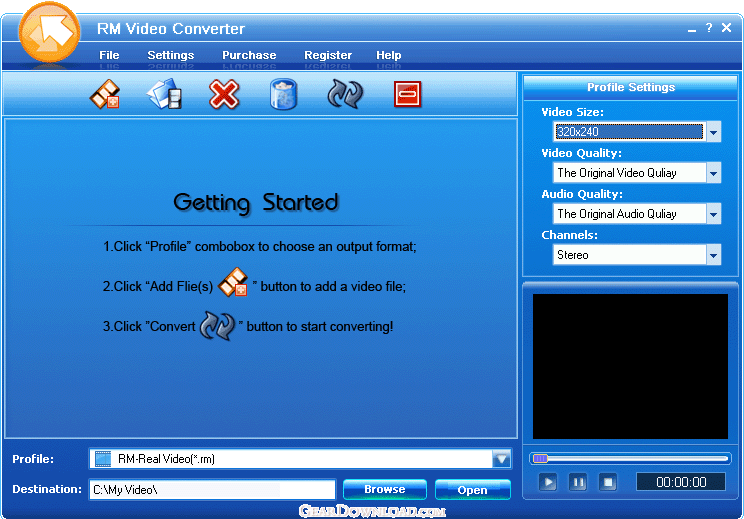The image size is (744, 519).
Task: Click the Profile Settings panel header
Action: [631, 87]
